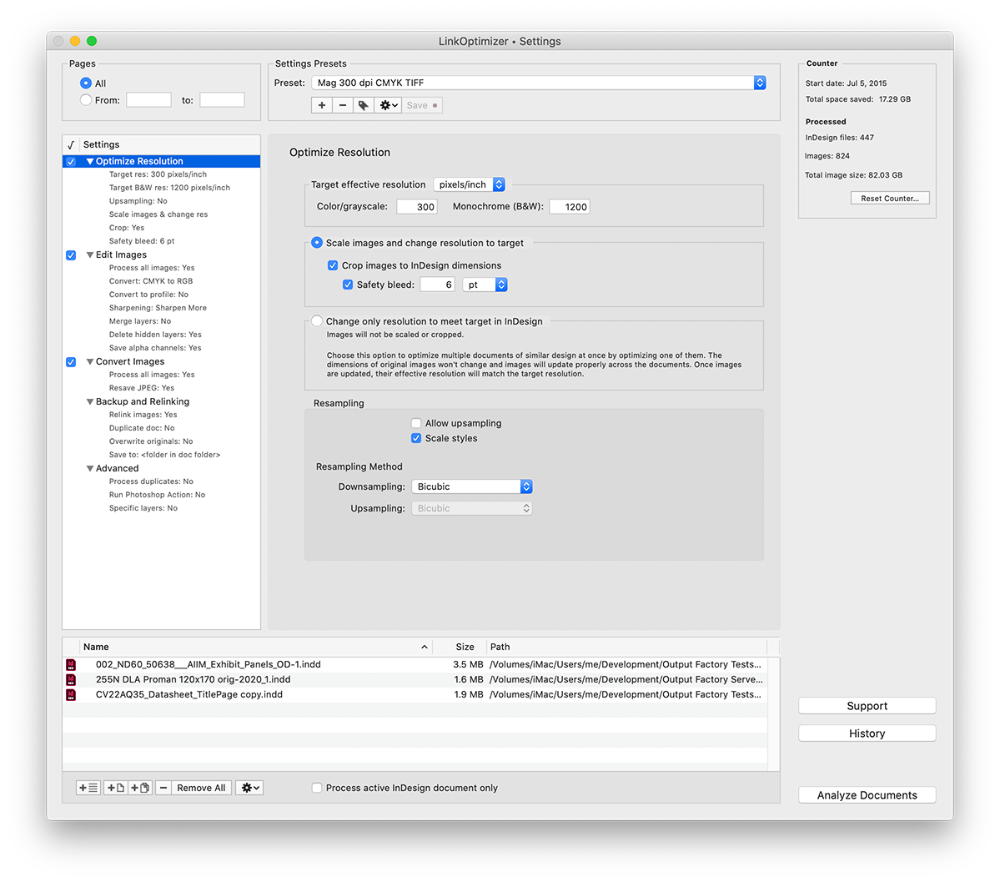Open Edit Images settings category
1000x882 pixels.
(x=121, y=254)
